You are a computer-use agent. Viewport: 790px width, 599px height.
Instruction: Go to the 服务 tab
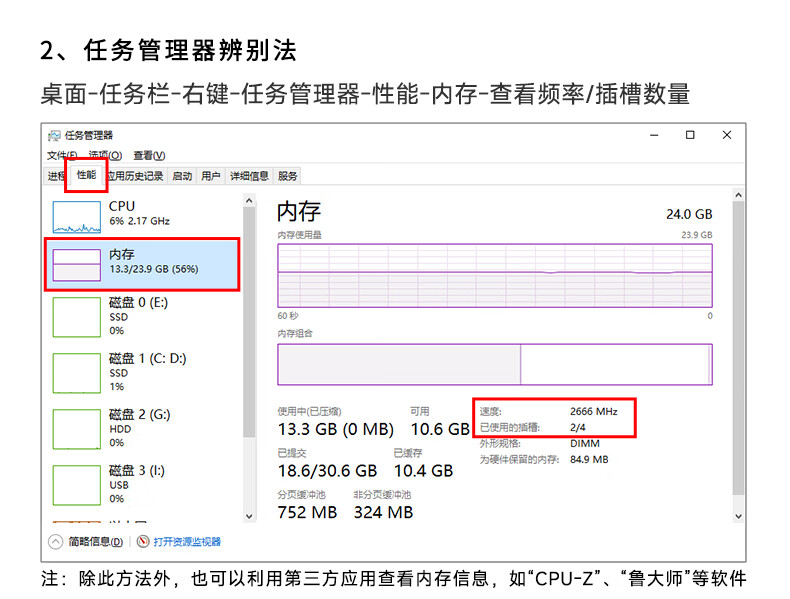click(x=288, y=176)
